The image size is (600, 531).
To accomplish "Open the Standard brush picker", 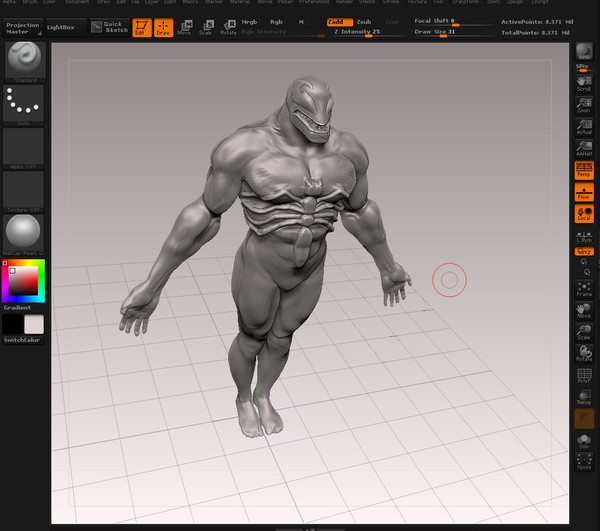I will [25, 62].
